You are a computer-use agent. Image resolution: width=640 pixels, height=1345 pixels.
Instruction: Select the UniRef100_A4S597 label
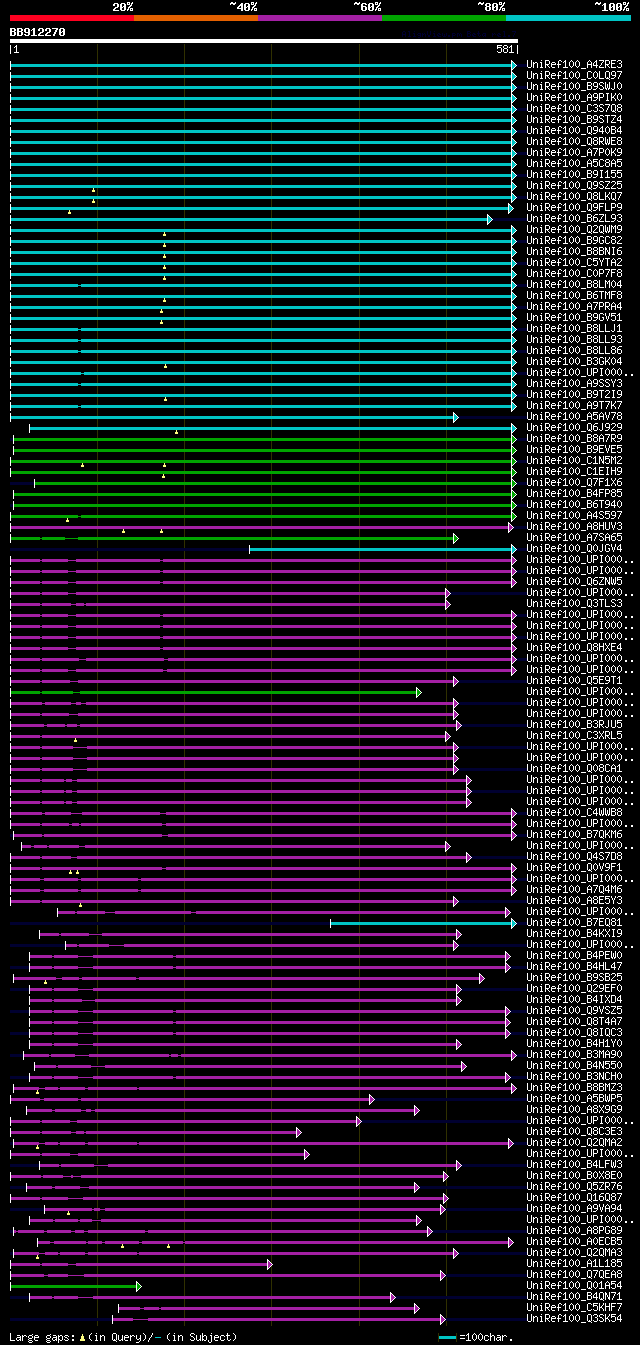click(574, 515)
